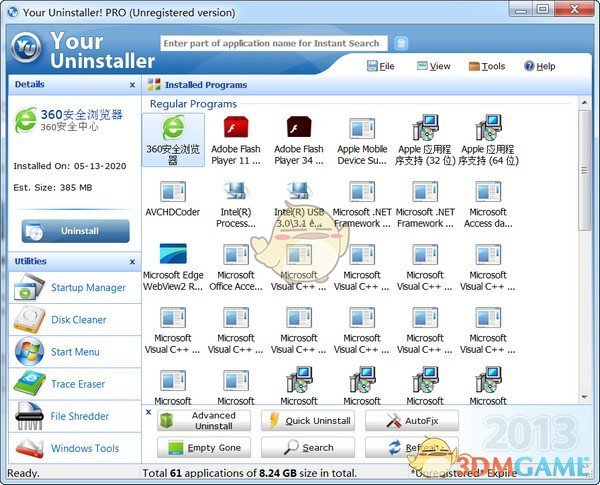The image size is (600, 485).
Task: Click the Your Uninstaller logo
Action: 26,47
